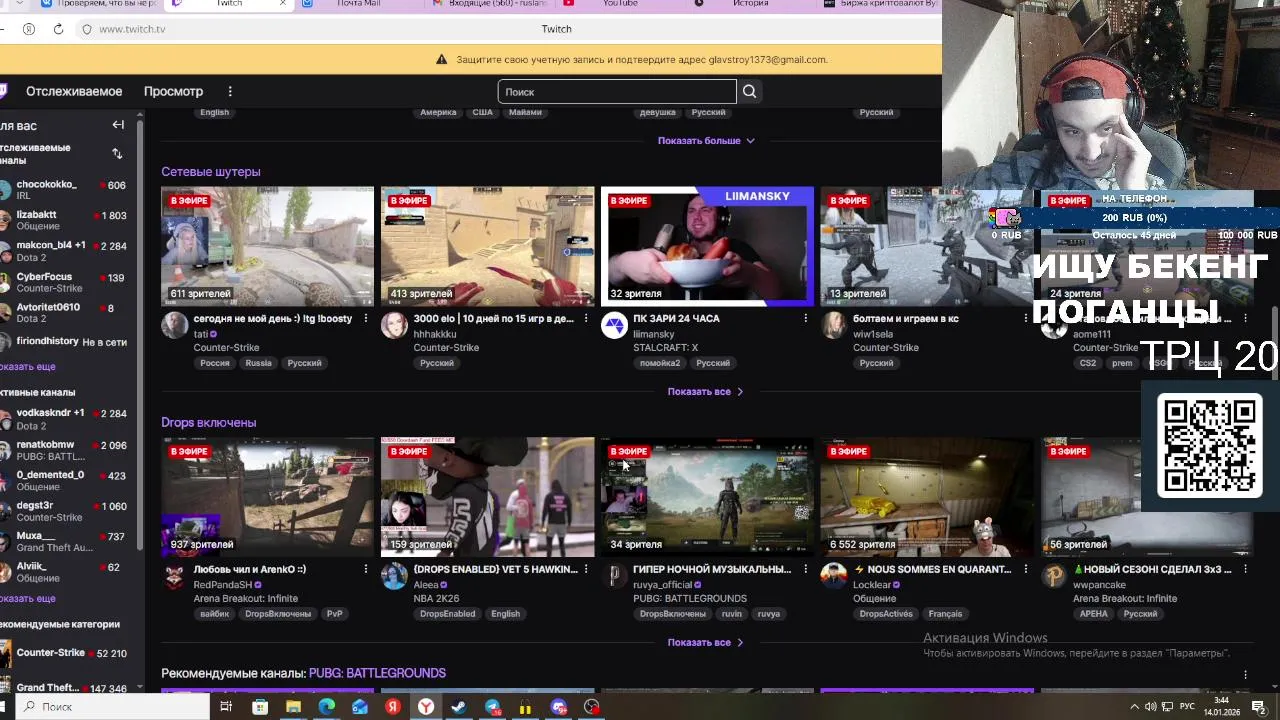Open the browser tab list dropdown arrow
The height and width of the screenshot is (720, 1280).
pos(19,4)
